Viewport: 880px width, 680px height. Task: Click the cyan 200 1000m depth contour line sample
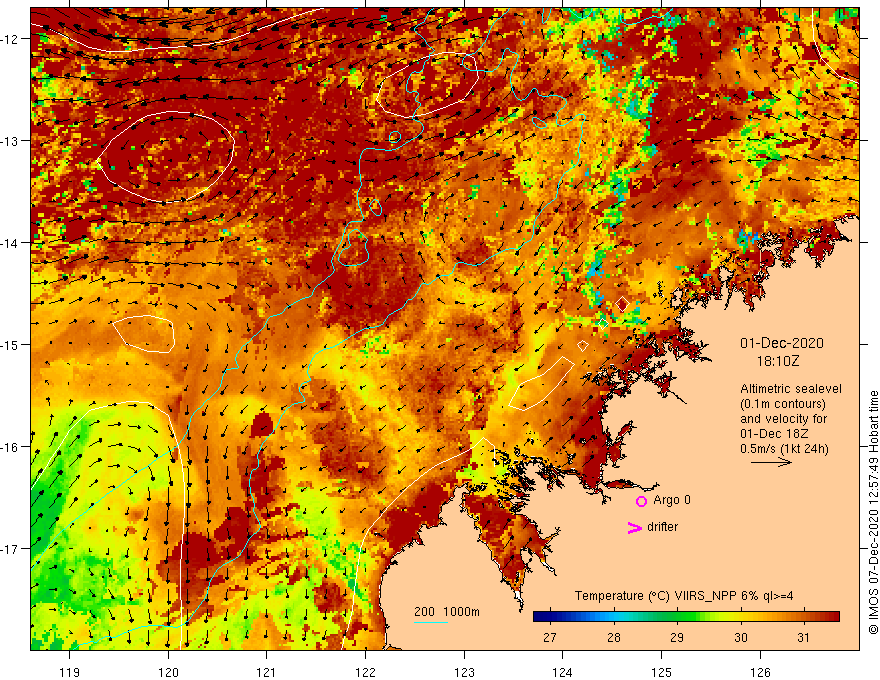pyautogui.click(x=430, y=622)
